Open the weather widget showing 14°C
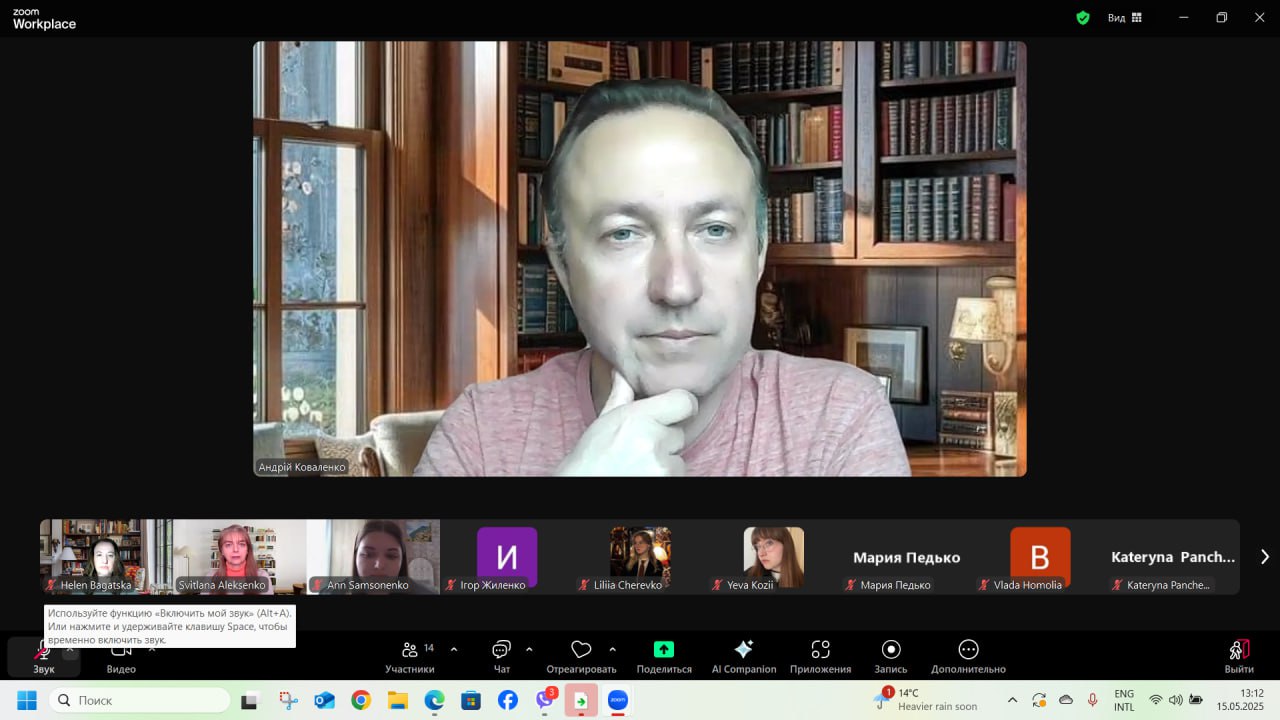This screenshot has height=720, width=1280. tap(926, 699)
